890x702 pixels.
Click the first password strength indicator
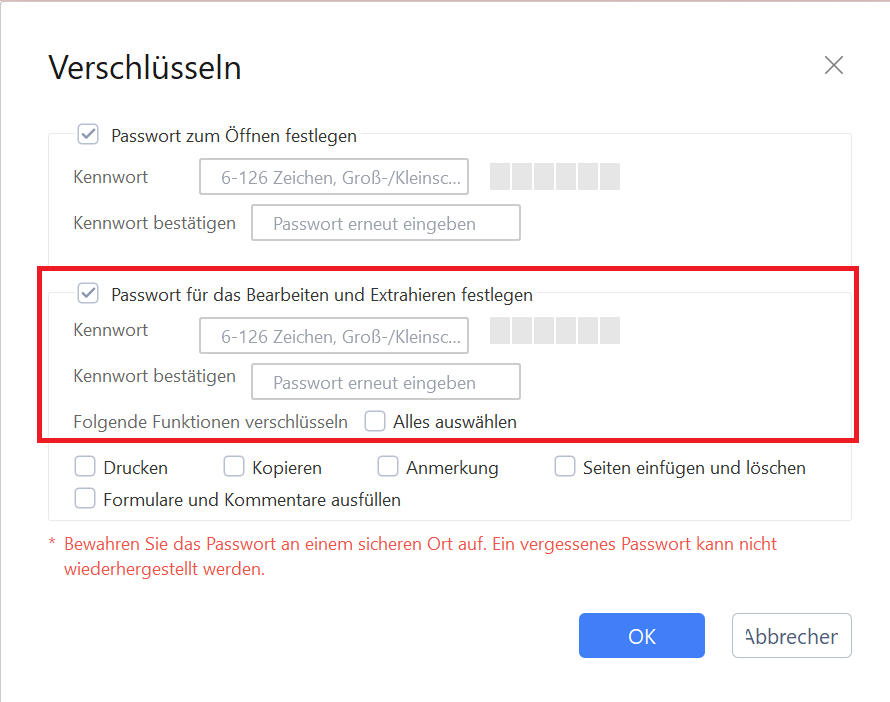click(x=498, y=176)
